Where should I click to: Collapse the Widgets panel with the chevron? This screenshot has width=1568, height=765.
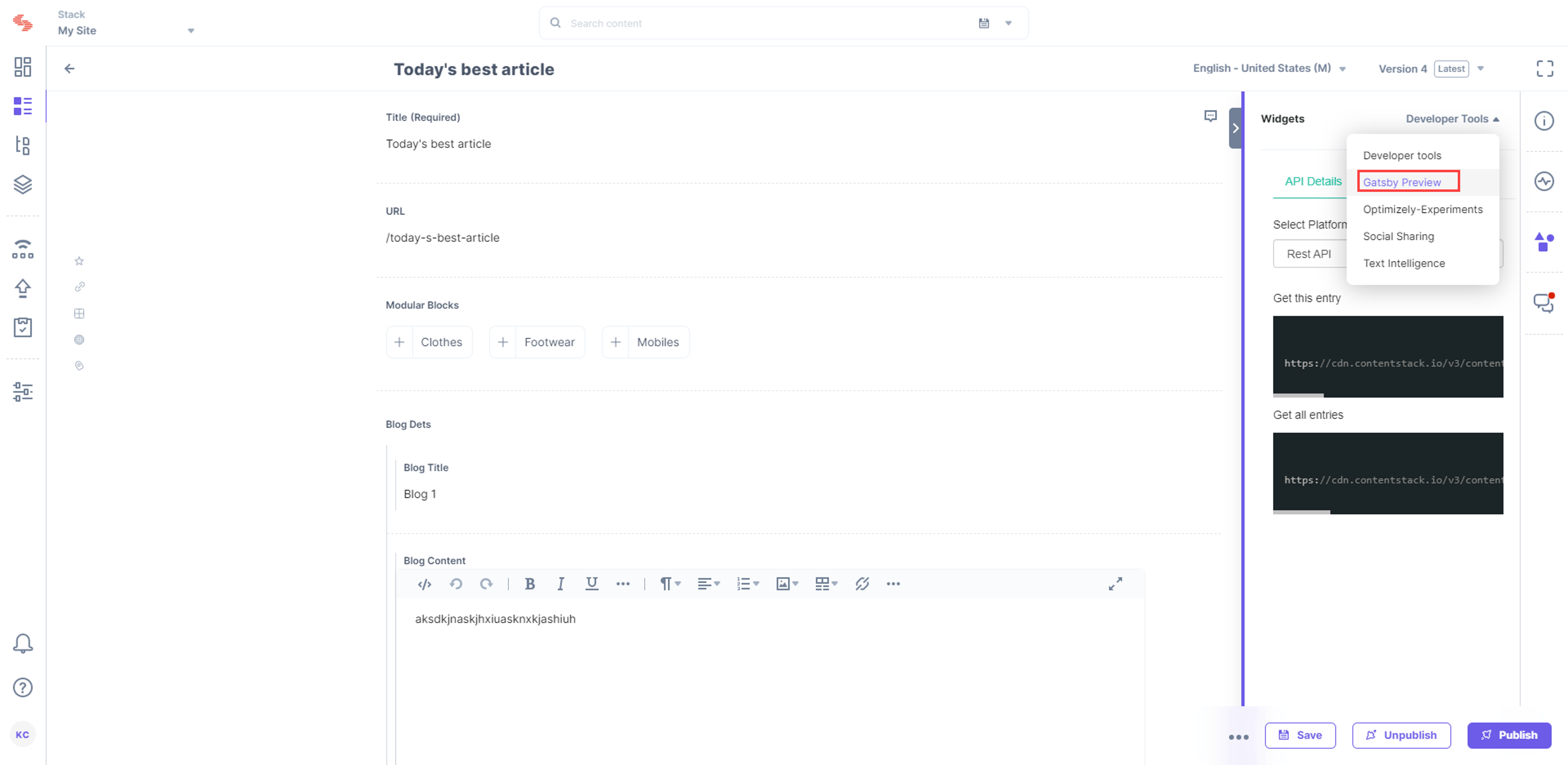pos(1235,129)
